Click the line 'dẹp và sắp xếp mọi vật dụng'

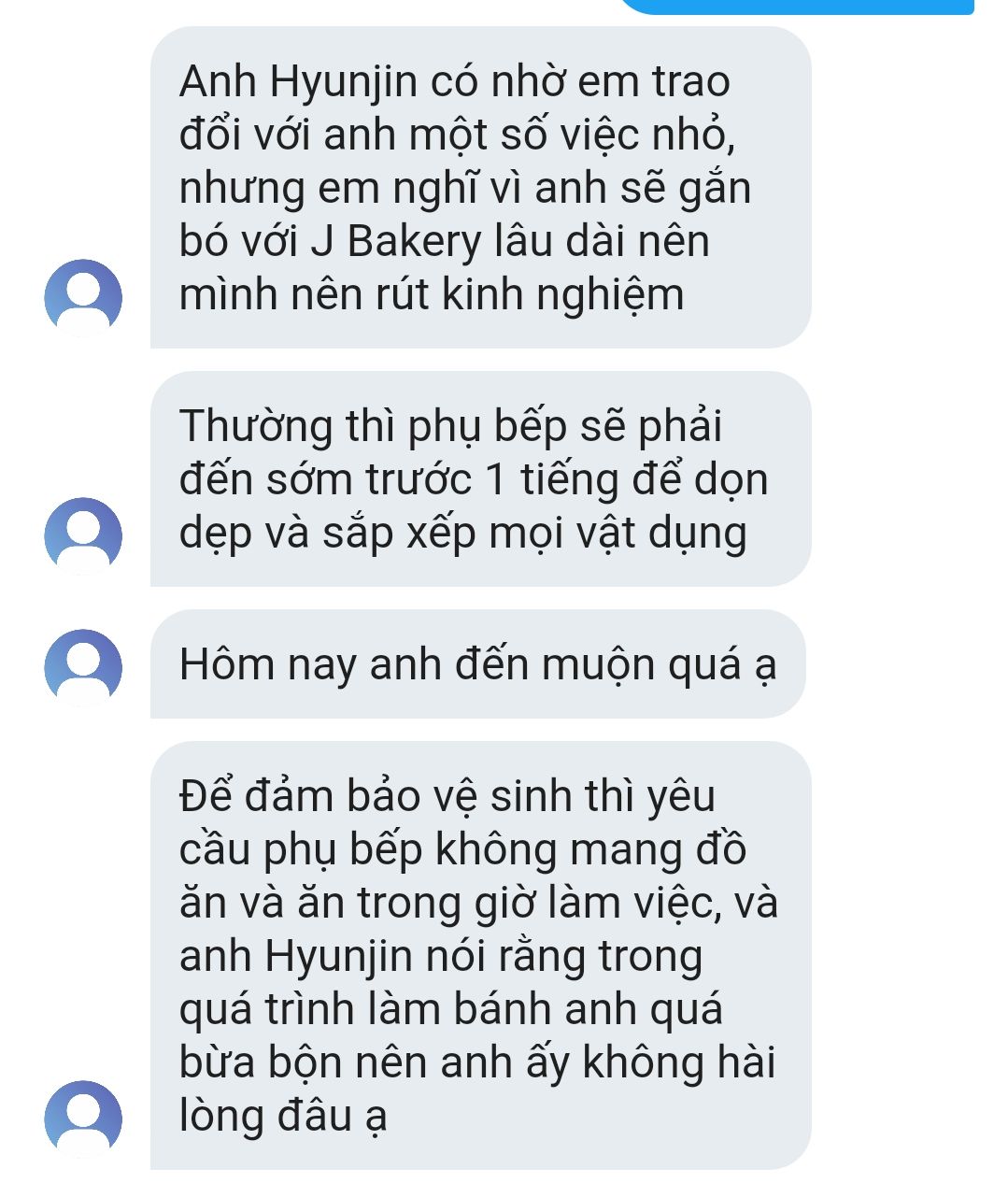[462, 534]
